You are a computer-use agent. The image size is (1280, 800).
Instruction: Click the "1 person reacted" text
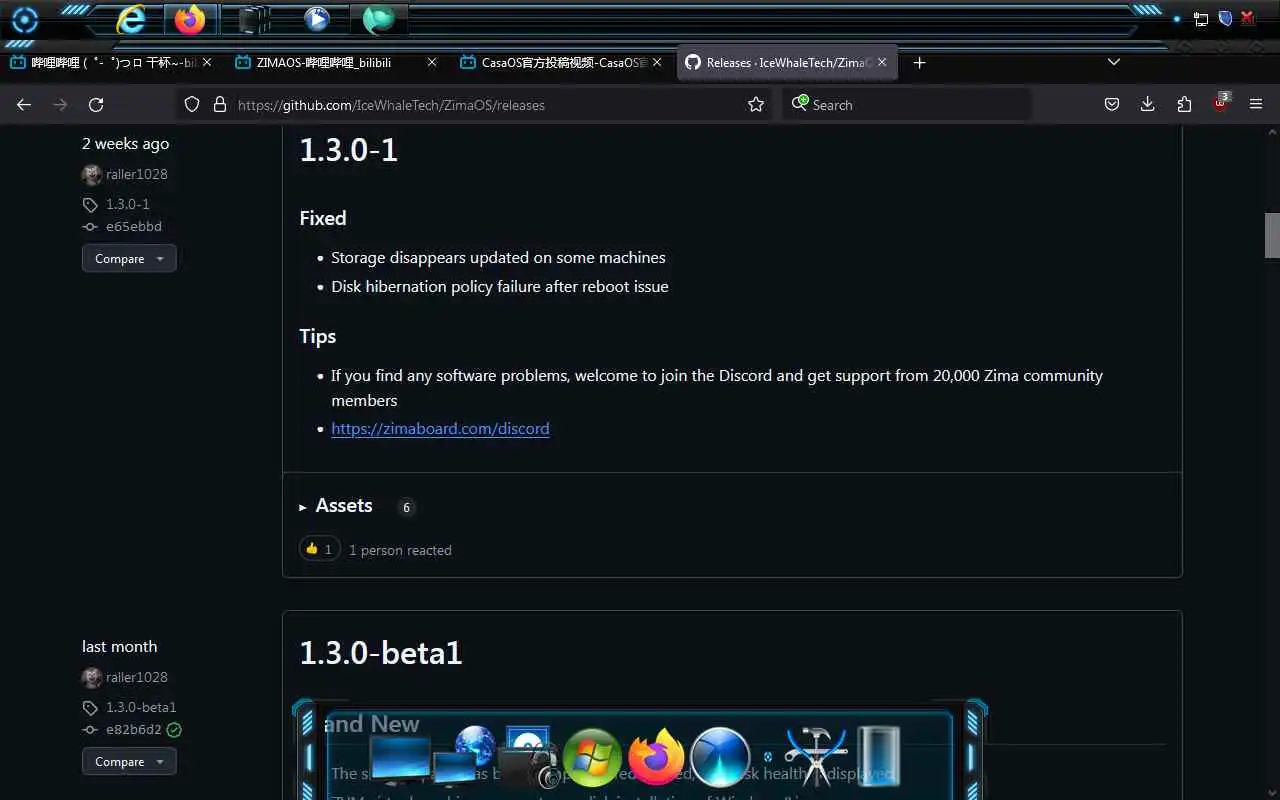[x=400, y=550]
